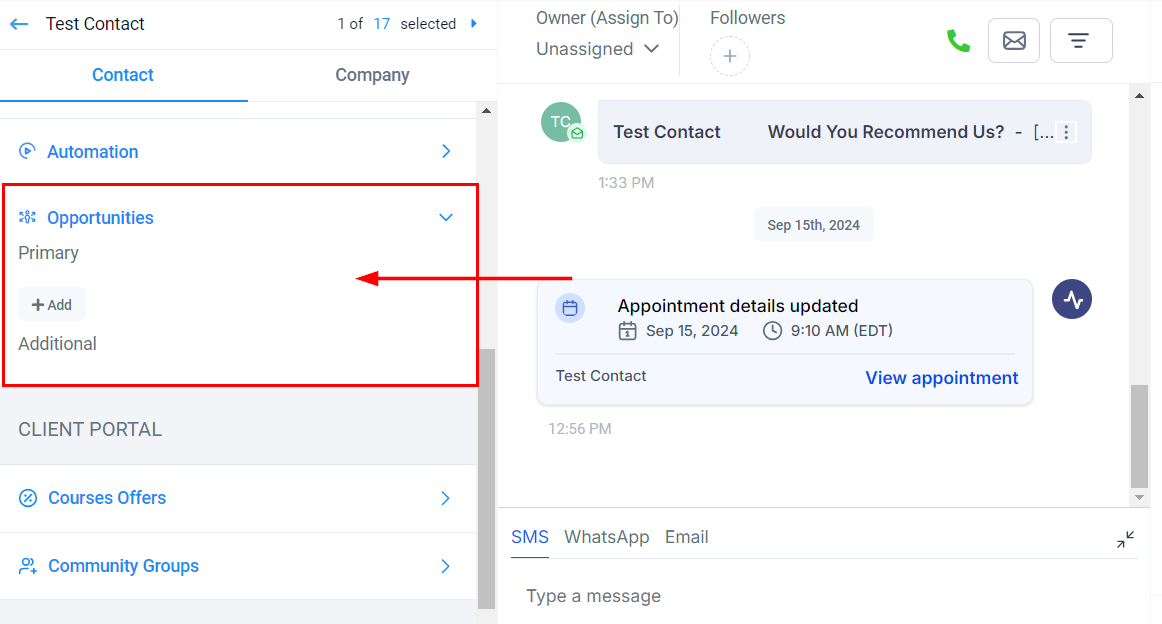The width and height of the screenshot is (1162, 624).
Task: Open the View appointment link
Action: 941,378
